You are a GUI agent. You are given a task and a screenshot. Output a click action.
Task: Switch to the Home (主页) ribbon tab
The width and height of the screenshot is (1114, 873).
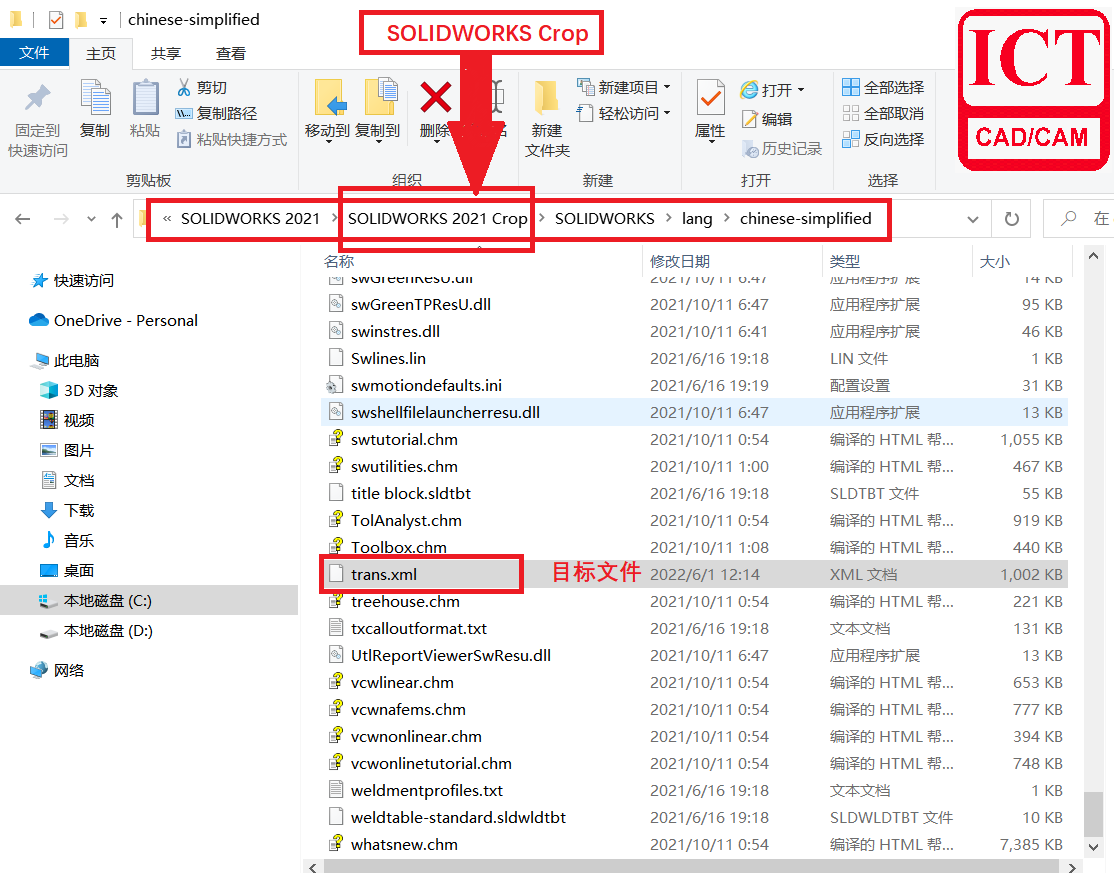[x=101, y=53]
